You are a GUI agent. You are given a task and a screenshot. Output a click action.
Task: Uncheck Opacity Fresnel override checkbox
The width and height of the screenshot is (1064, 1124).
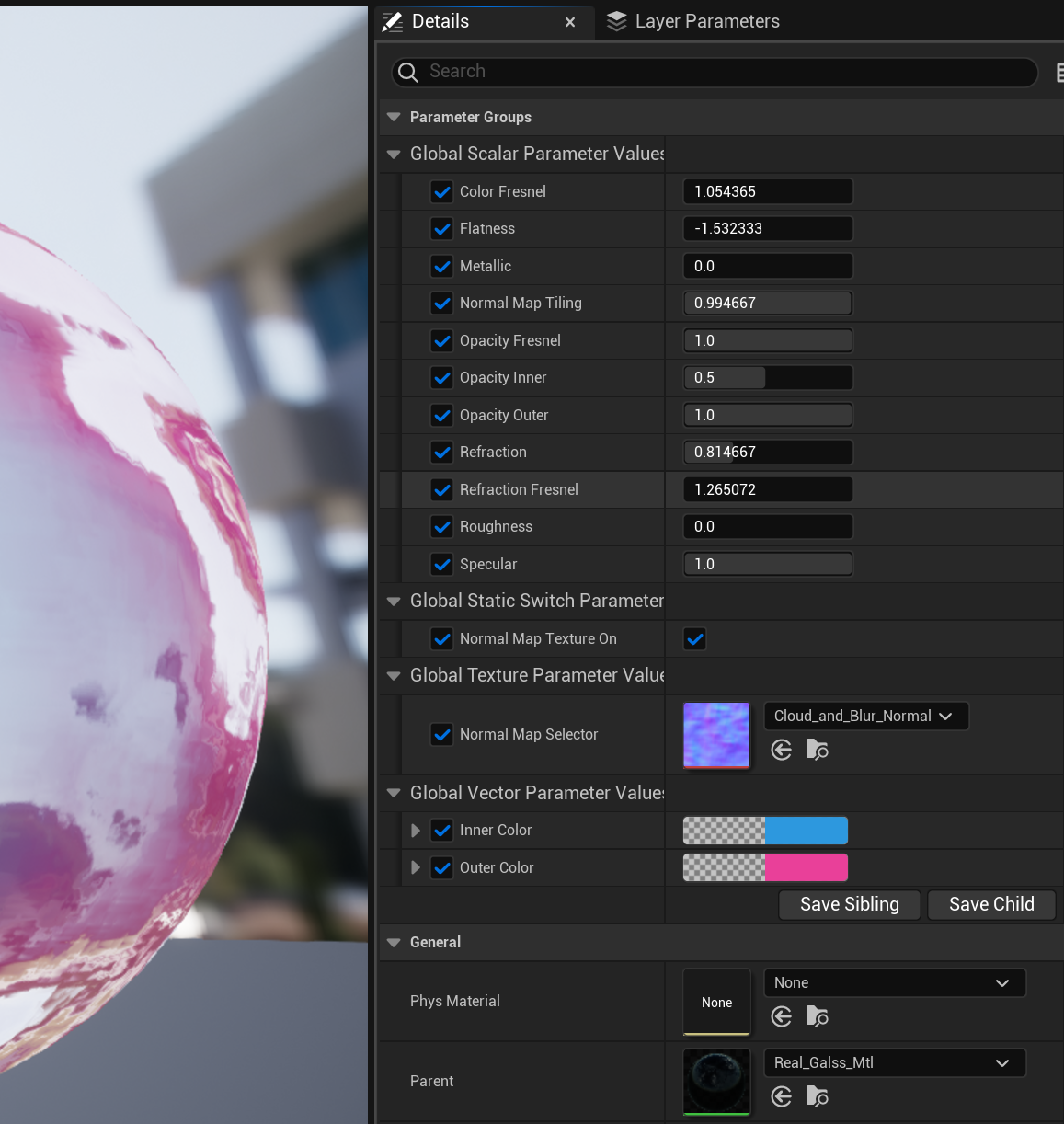(x=442, y=340)
